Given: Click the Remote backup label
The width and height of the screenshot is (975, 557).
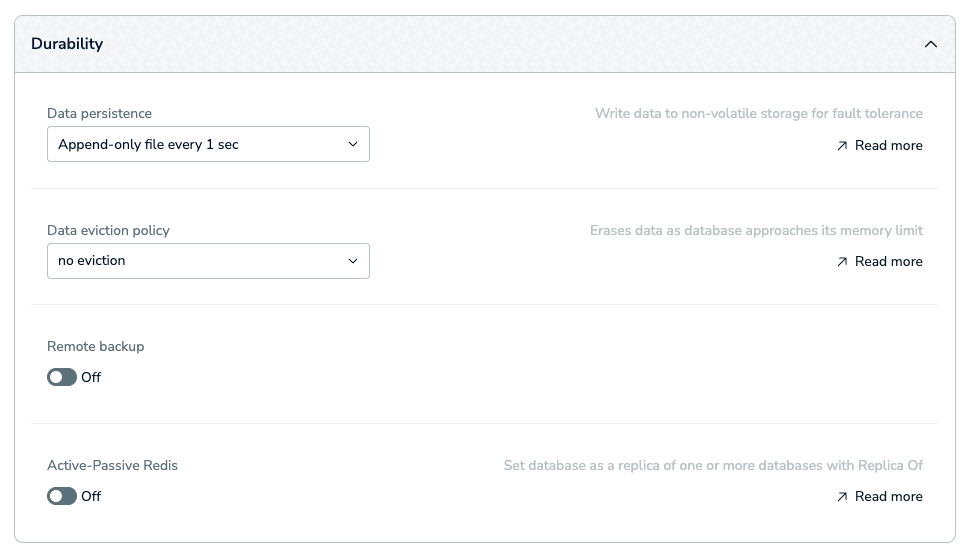Looking at the screenshot, I should pyautogui.click(x=96, y=347).
